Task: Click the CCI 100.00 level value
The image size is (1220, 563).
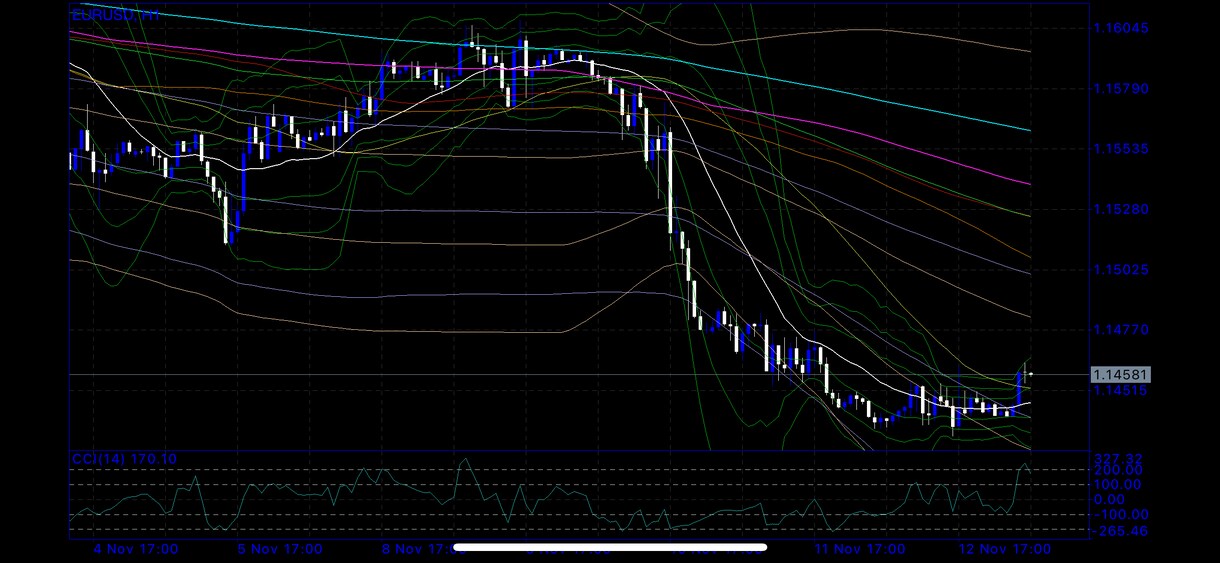Action: [x=1119, y=485]
